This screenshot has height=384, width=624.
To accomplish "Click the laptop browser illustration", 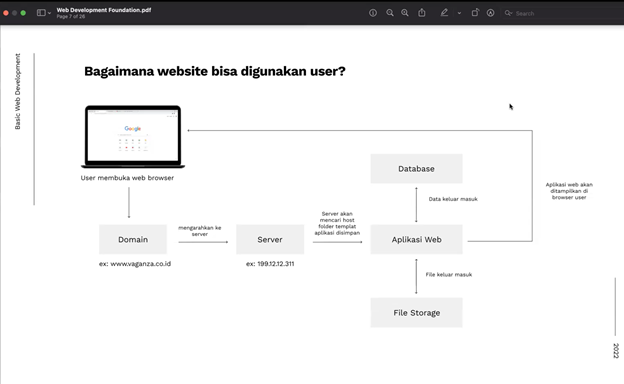I will coord(133,136).
